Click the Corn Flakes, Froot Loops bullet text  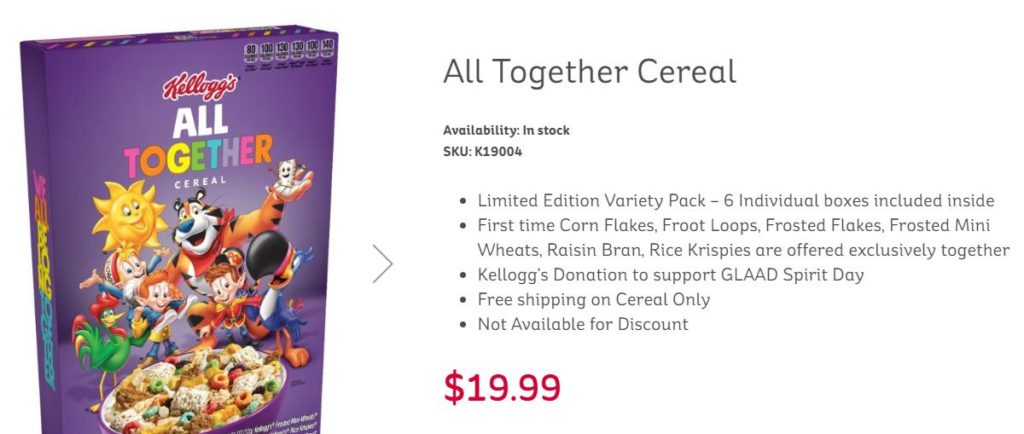(743, 238)
